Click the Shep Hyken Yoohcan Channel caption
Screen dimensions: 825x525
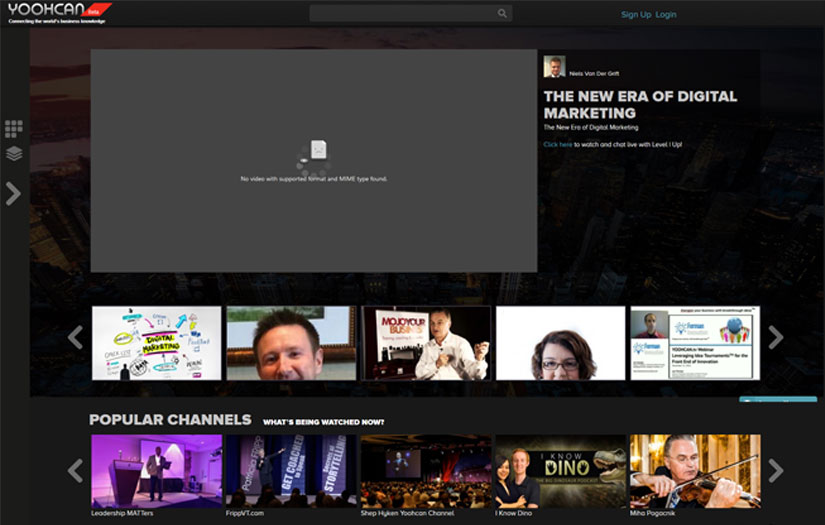(407, 513)
